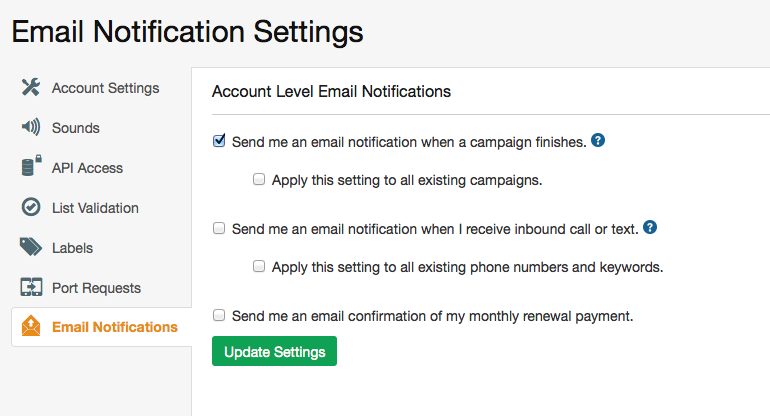
Task: Enable email notification for inbound call or text
Action: tap(219, 228)
